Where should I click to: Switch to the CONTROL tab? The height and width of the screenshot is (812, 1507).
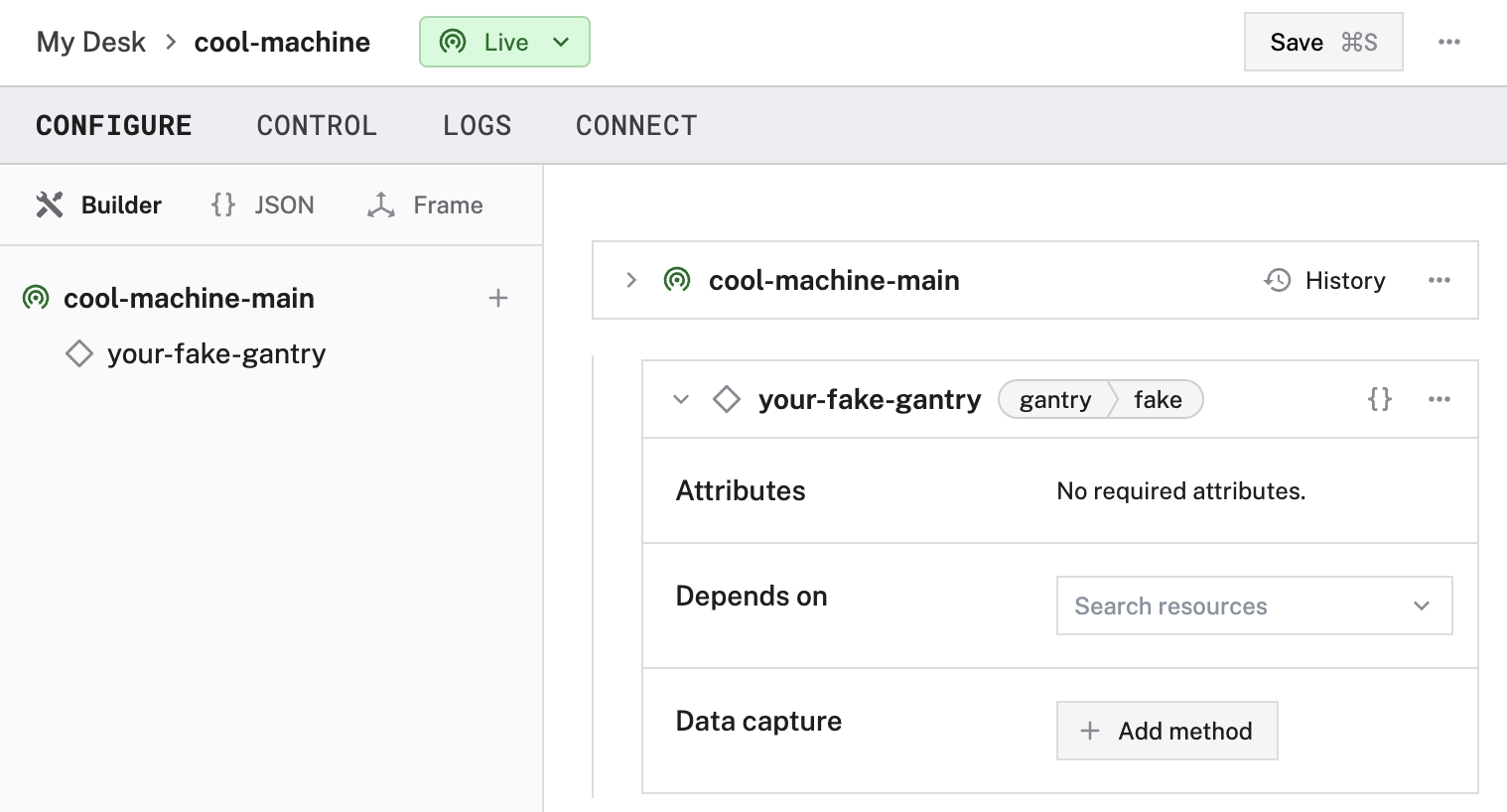click(317, 126)
